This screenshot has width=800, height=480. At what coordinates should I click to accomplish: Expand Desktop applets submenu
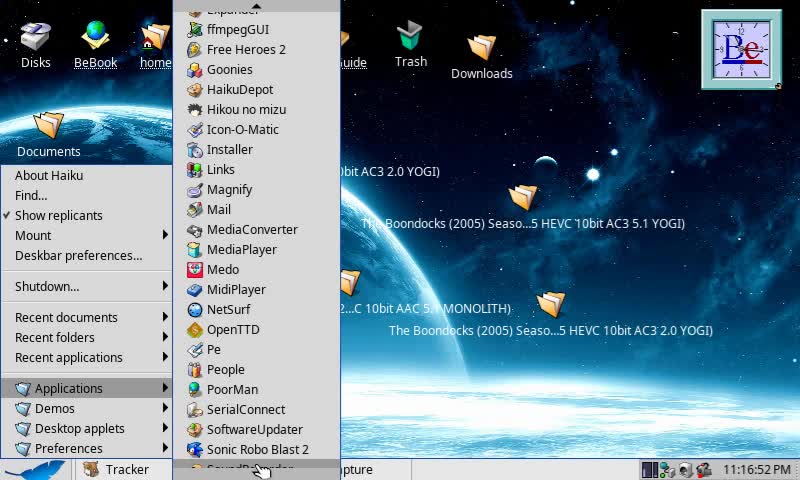(86, 428)
